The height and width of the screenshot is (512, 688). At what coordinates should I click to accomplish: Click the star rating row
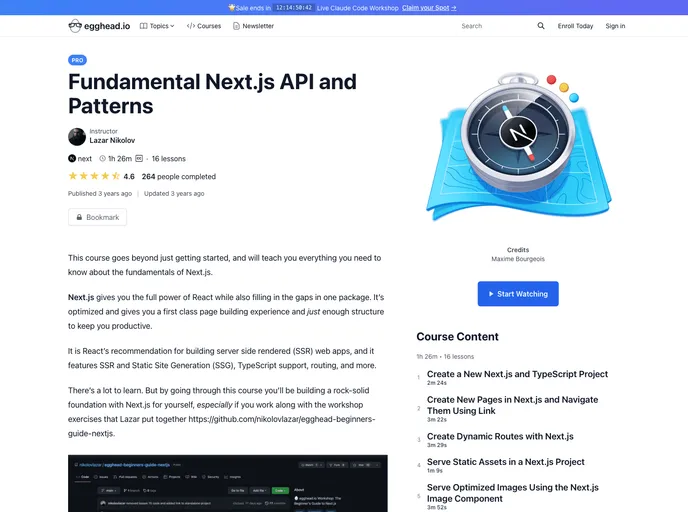click(x=94, y=176)
